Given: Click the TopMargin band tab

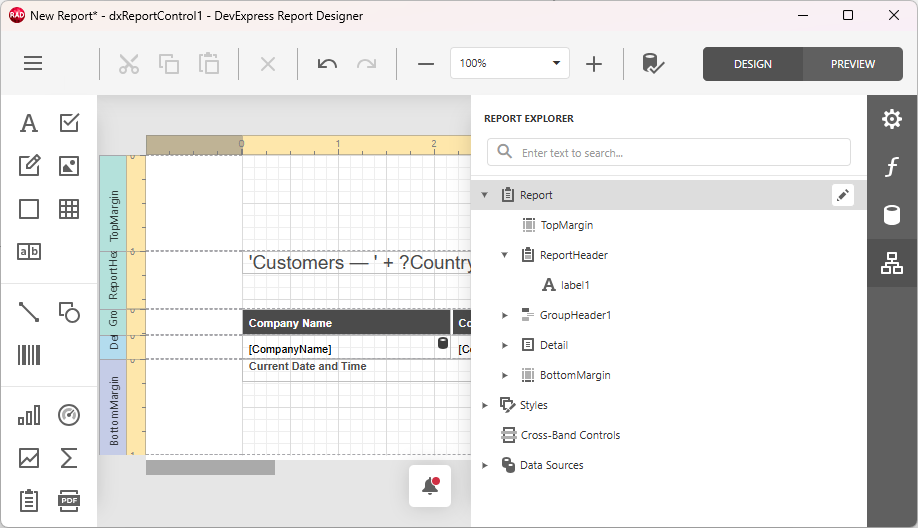Looking at the screenshot, I should pos(113,203).
